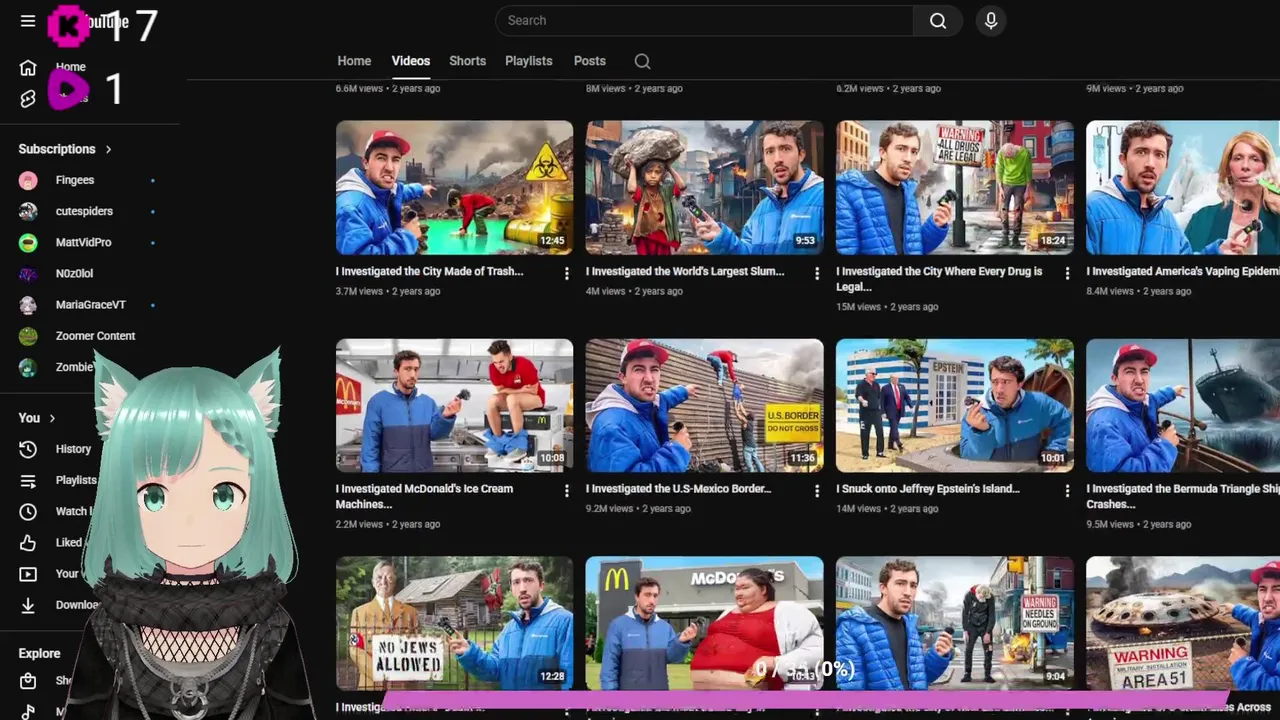The height and width of the screenshot is (720, 1280).
Task: Switch to the Shorts tab
Action: click(467, 61)
